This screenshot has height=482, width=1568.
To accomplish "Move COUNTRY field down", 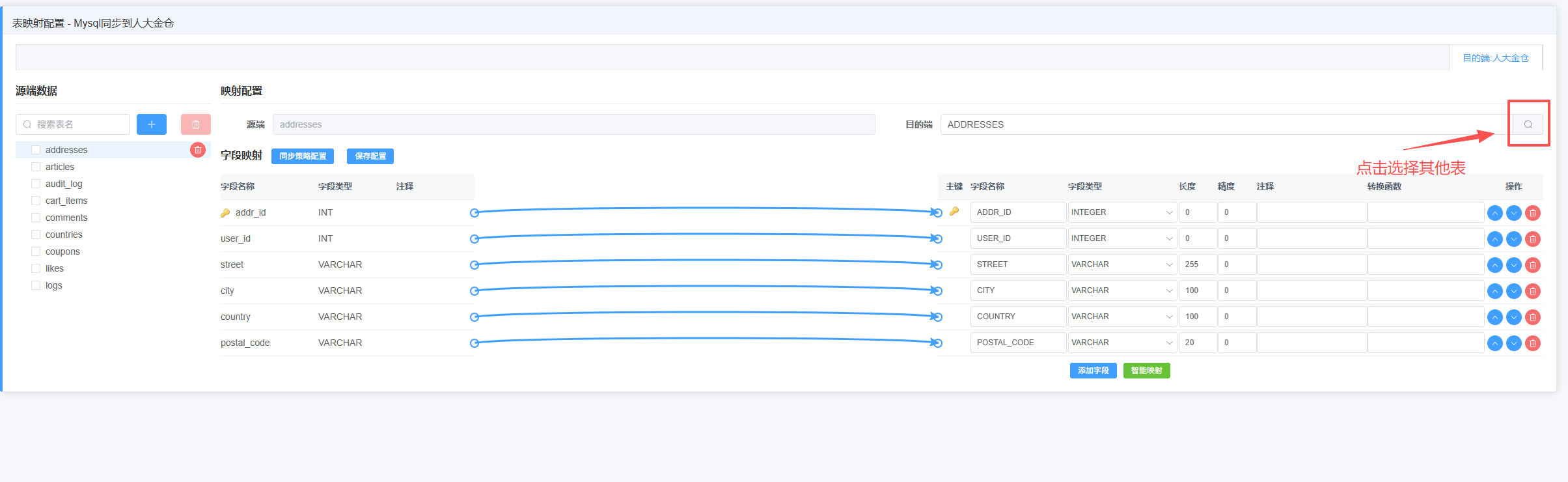I will pos(1514,317).
